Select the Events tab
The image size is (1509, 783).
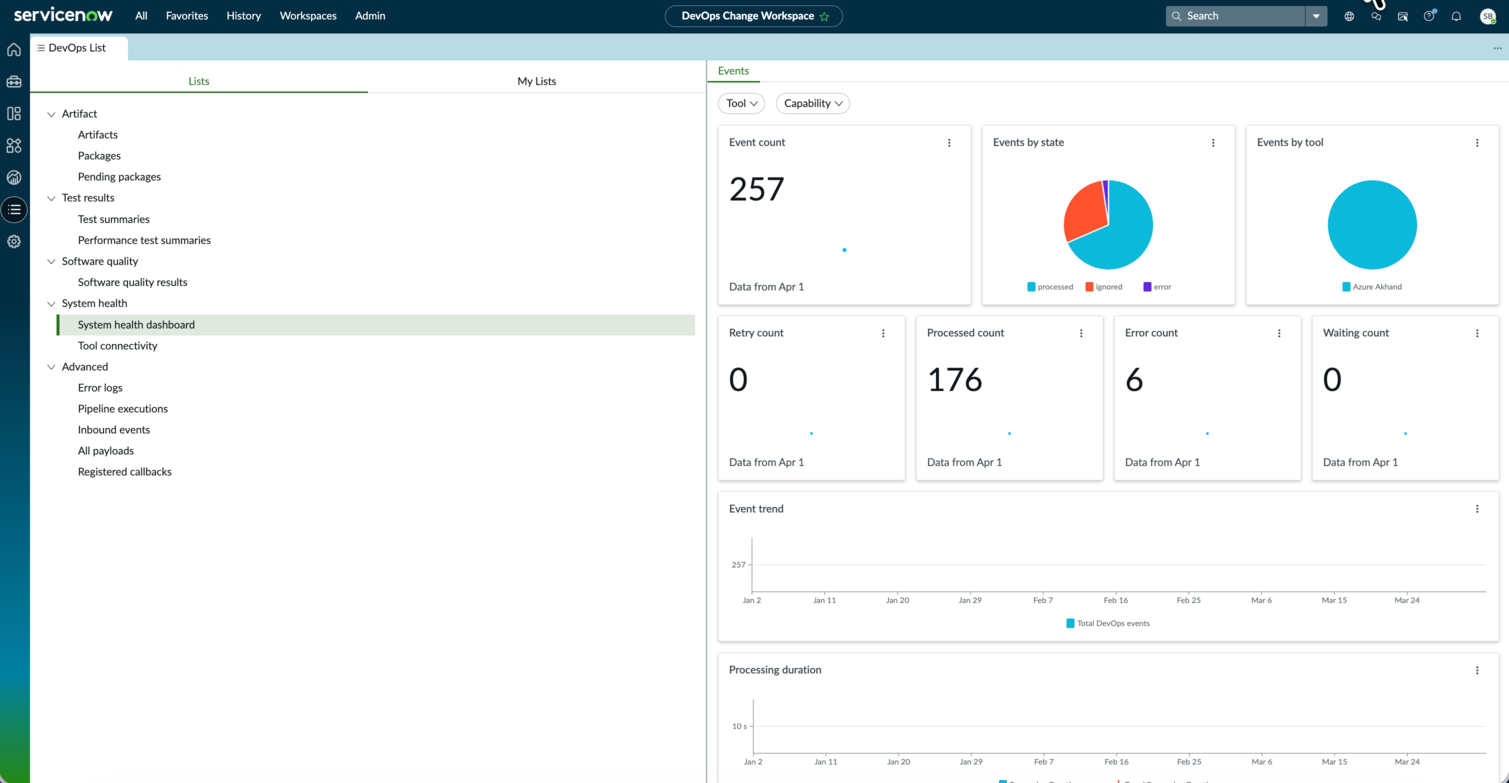pyautogui.click(x=733, y=71)
